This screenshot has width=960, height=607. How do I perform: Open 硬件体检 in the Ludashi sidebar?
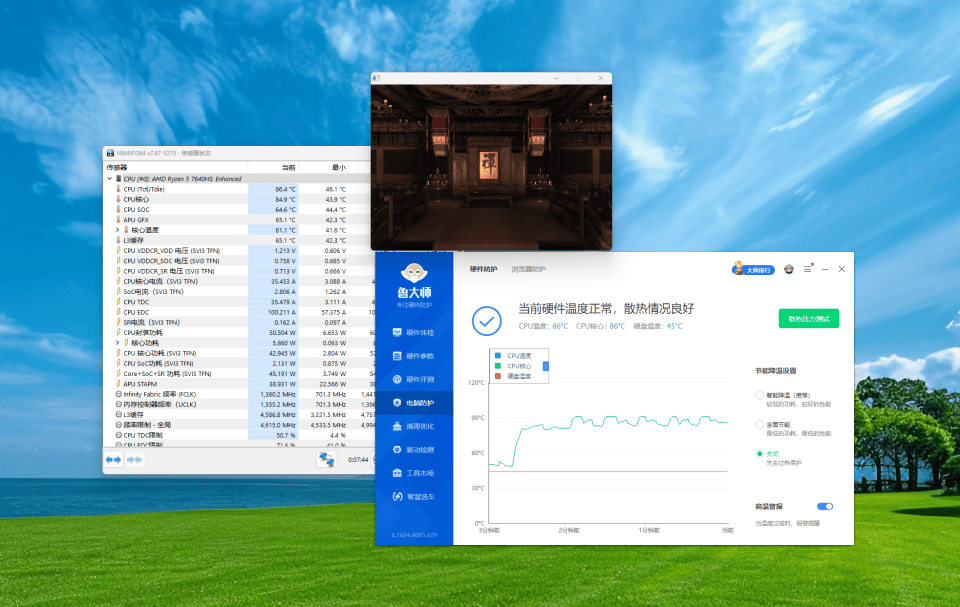(414, 333)
